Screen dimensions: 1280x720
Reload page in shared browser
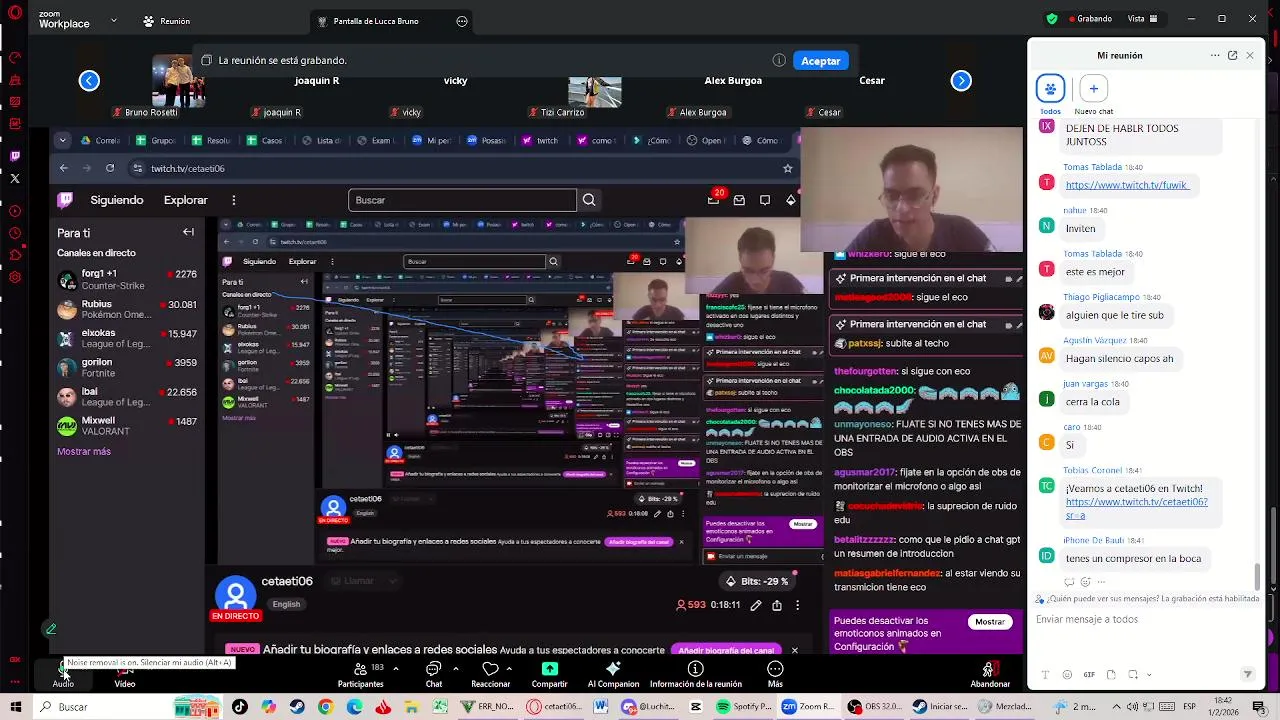click(110, 168)
